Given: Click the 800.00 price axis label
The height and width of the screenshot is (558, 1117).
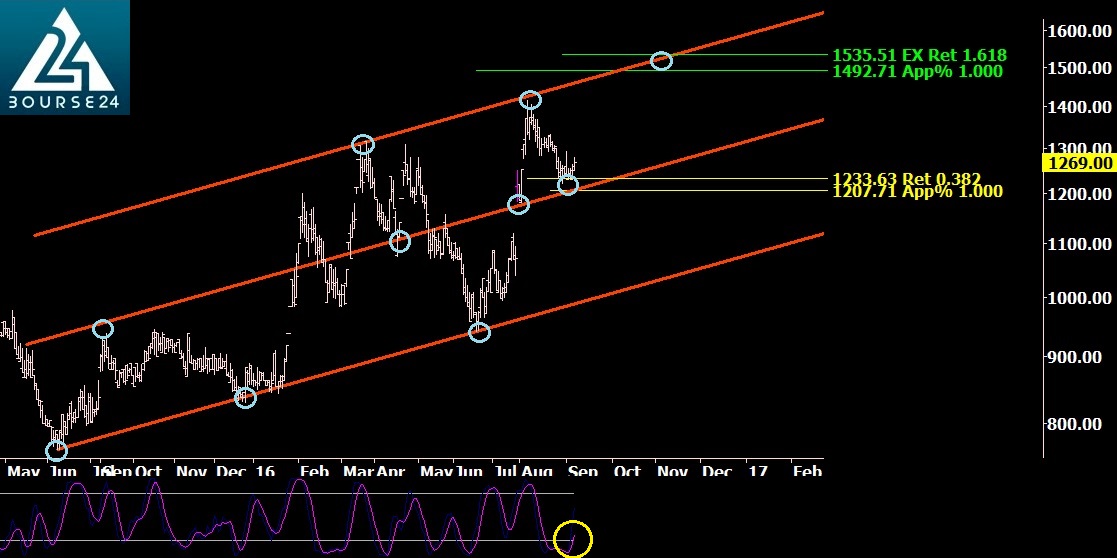Looking at the screenshot, I should click(1084, 424).
